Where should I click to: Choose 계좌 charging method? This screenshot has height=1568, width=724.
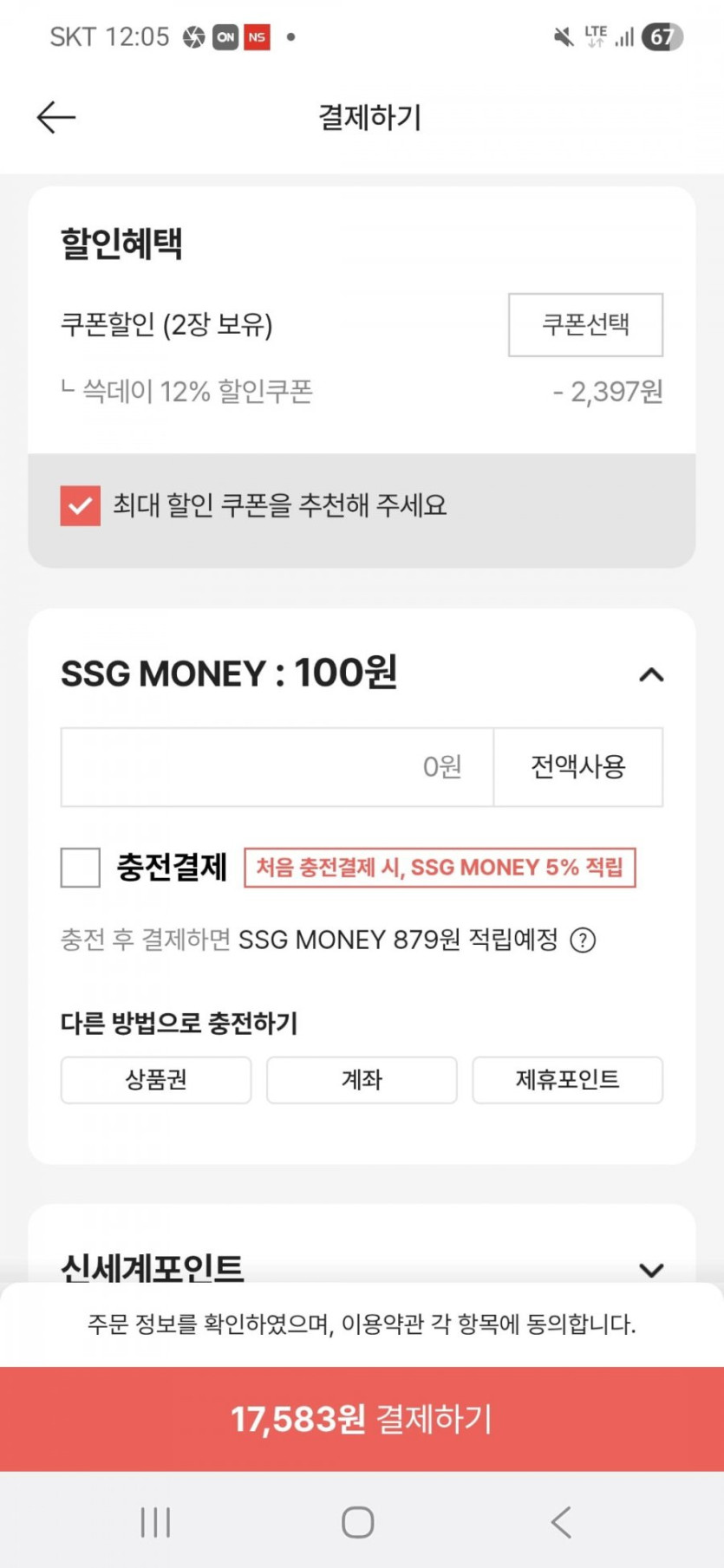362,1079
